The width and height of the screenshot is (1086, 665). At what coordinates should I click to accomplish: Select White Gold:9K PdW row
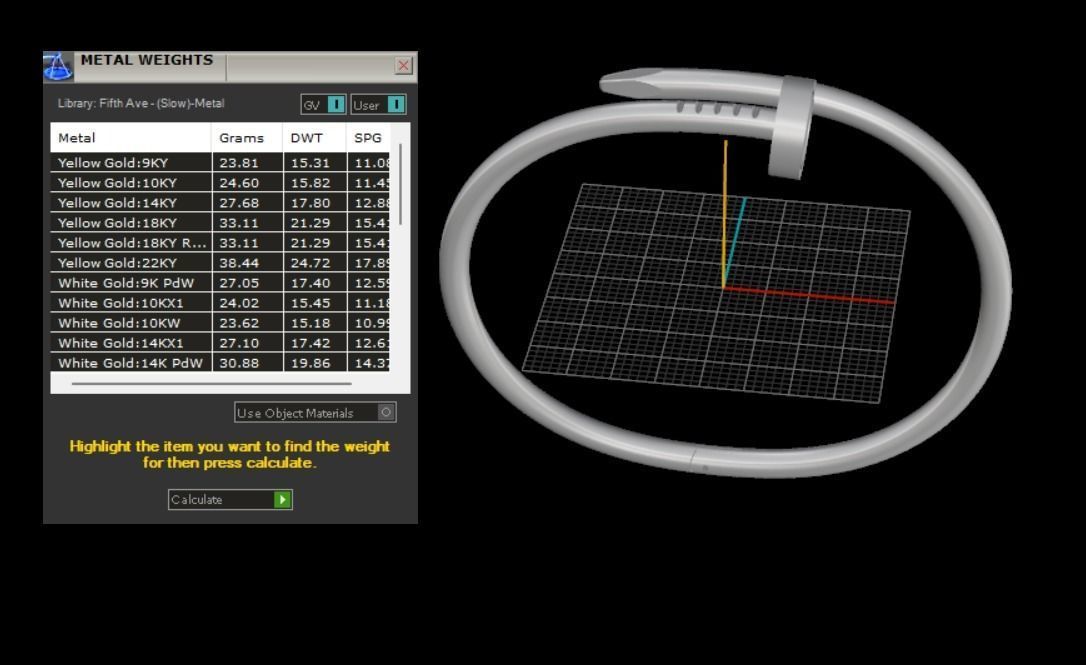[x=220, y=283]
